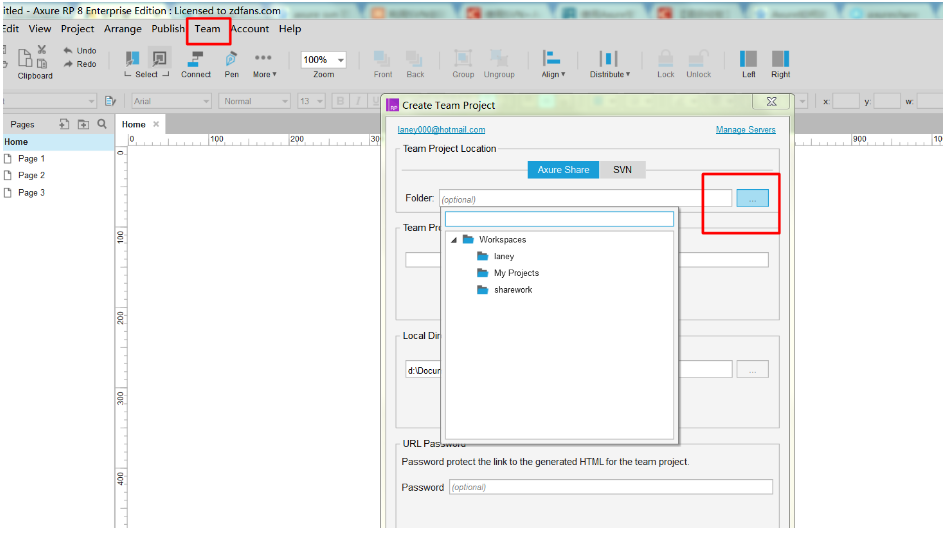
Task: Switch to the SVN tab
Action: (x=622, y=170)
